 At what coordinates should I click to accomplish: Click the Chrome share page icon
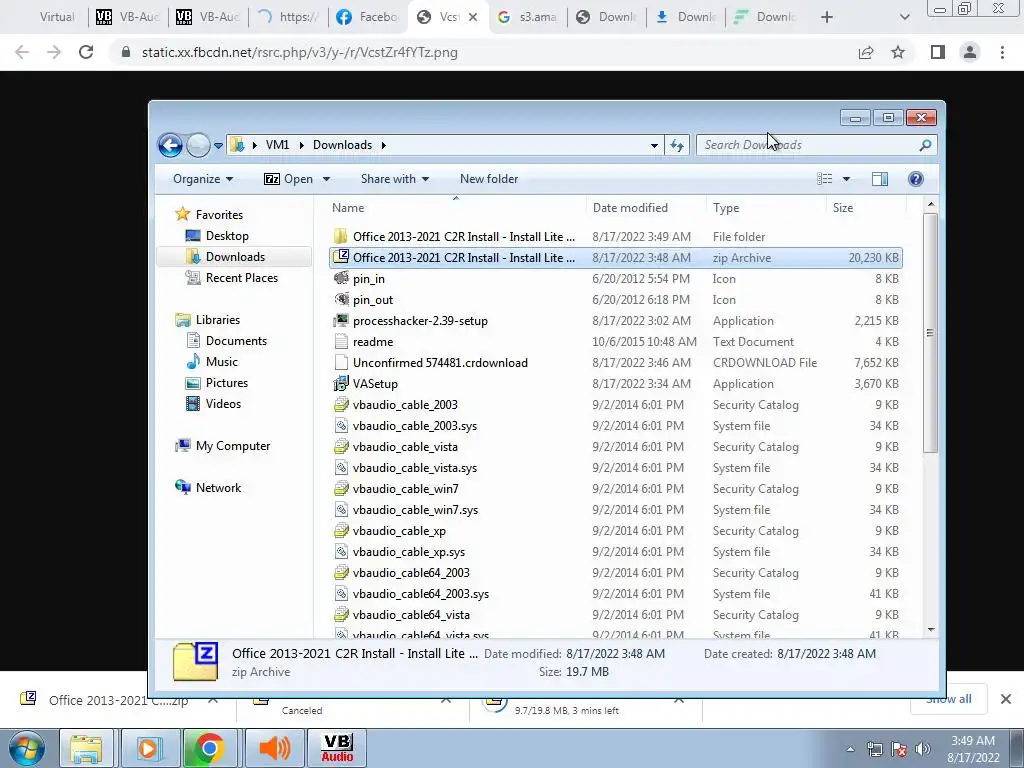(x=866, y=52)
